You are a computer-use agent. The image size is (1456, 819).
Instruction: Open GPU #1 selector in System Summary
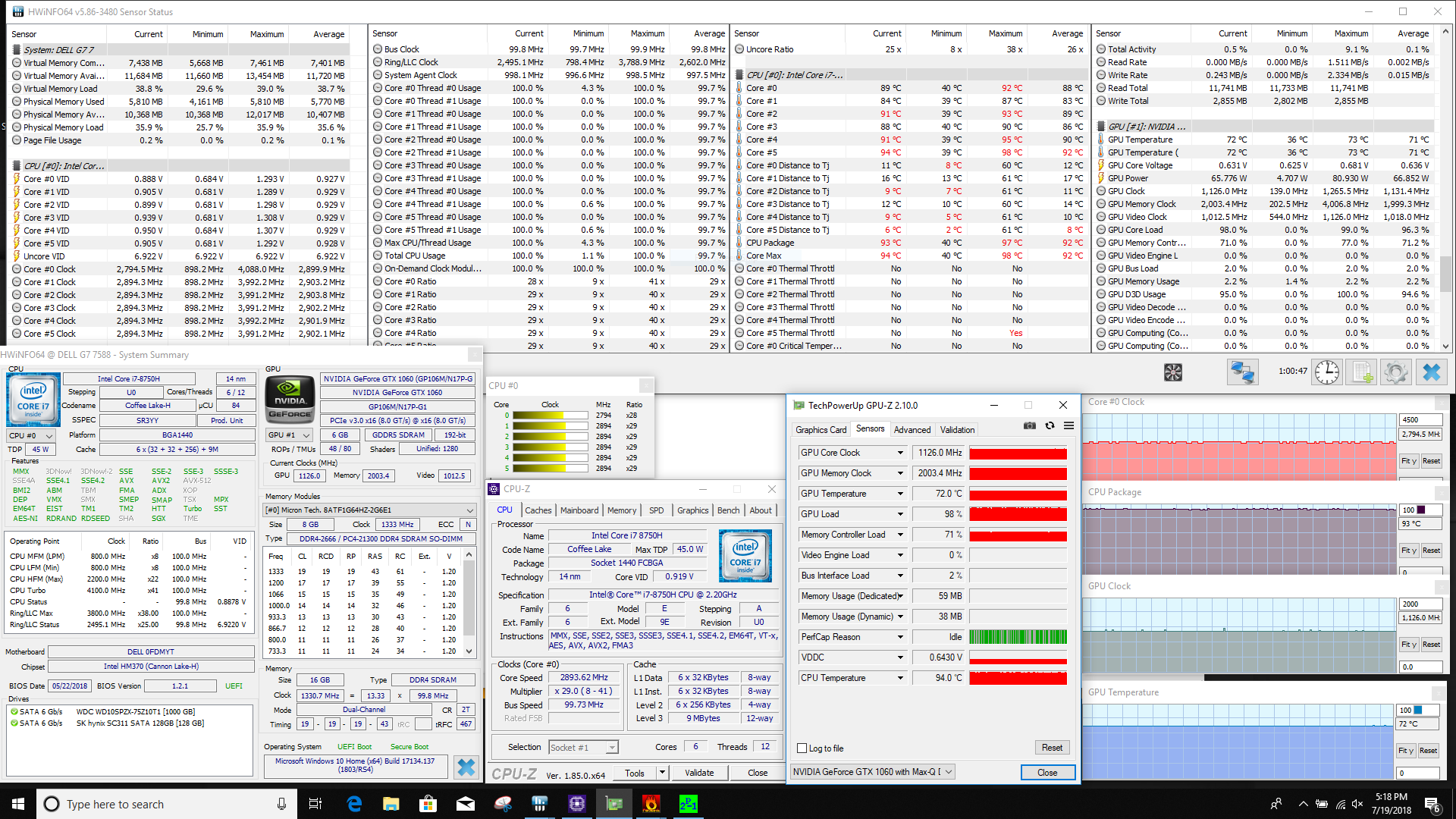point(290,435)
